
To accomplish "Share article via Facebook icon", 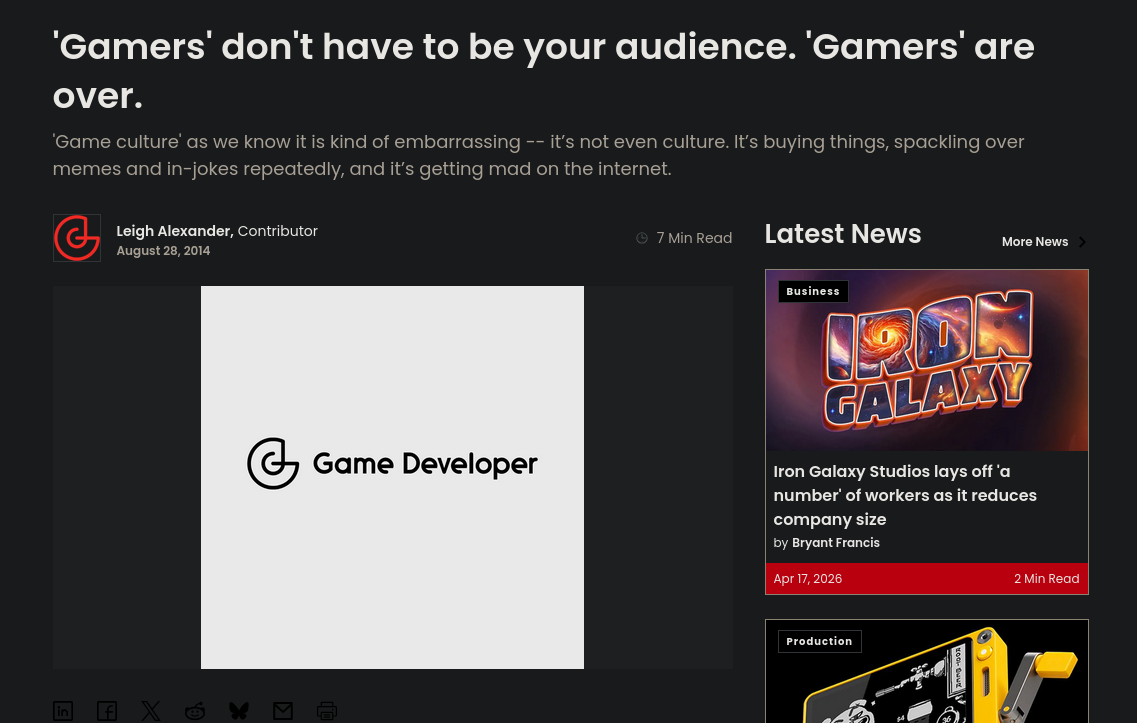I will [107, 711].
